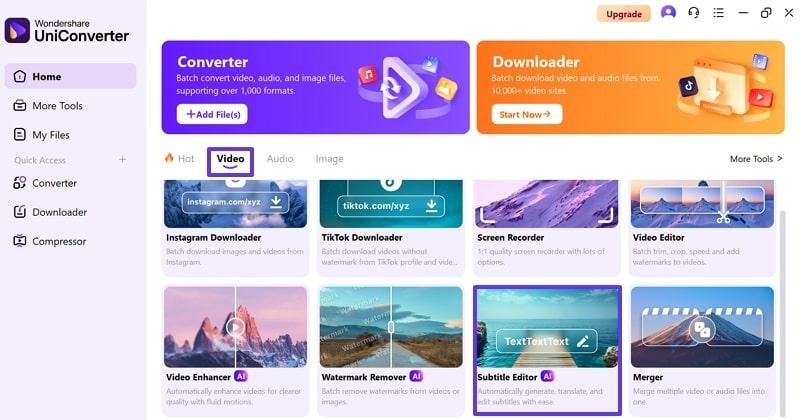
Task: Switch to the Audio tab
Action: 280,159
